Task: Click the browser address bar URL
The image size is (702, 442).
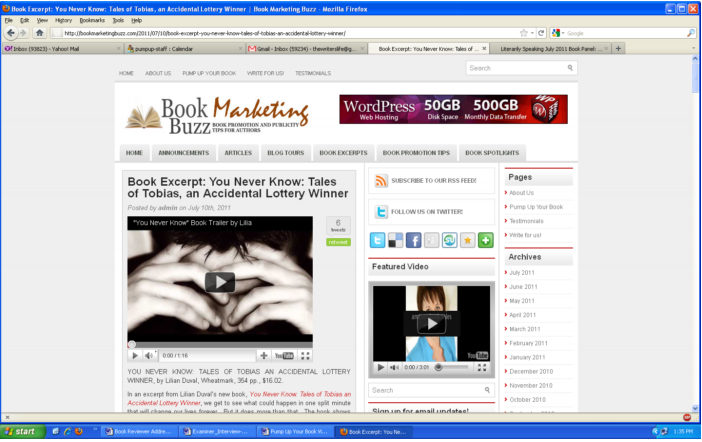Action: tap(205, 33)
